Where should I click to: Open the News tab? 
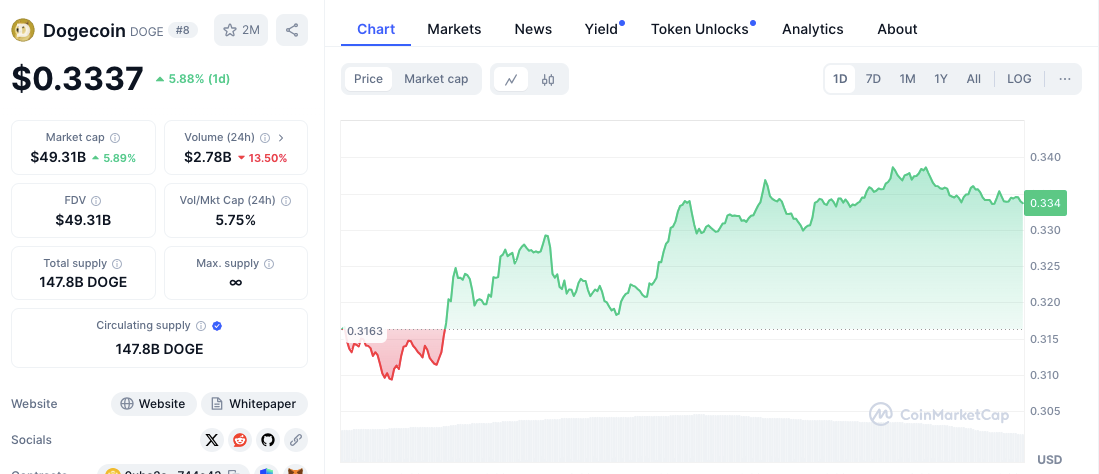point(533,29)
